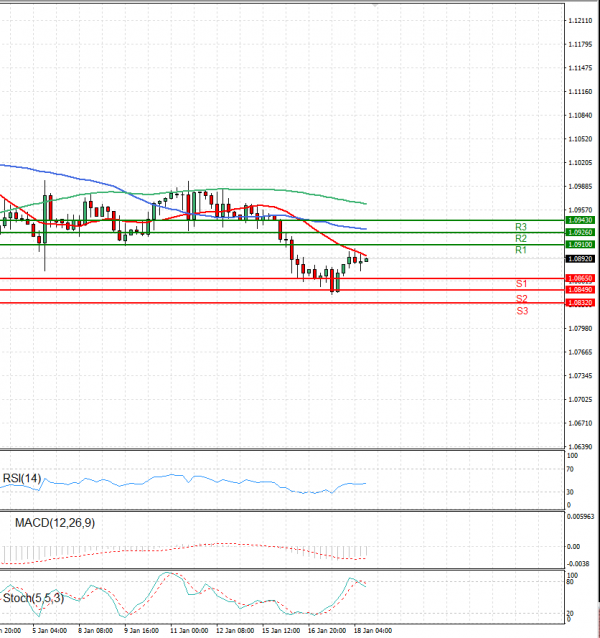Select the 1.08490 support price tag
The width and height of the screenshot is (600, 638).
point(580,290)
